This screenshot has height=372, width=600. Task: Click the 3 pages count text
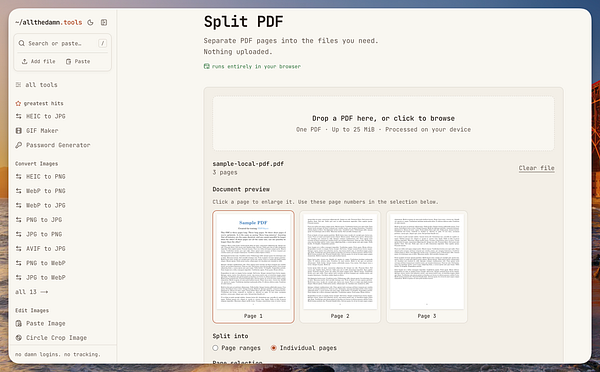225,173
